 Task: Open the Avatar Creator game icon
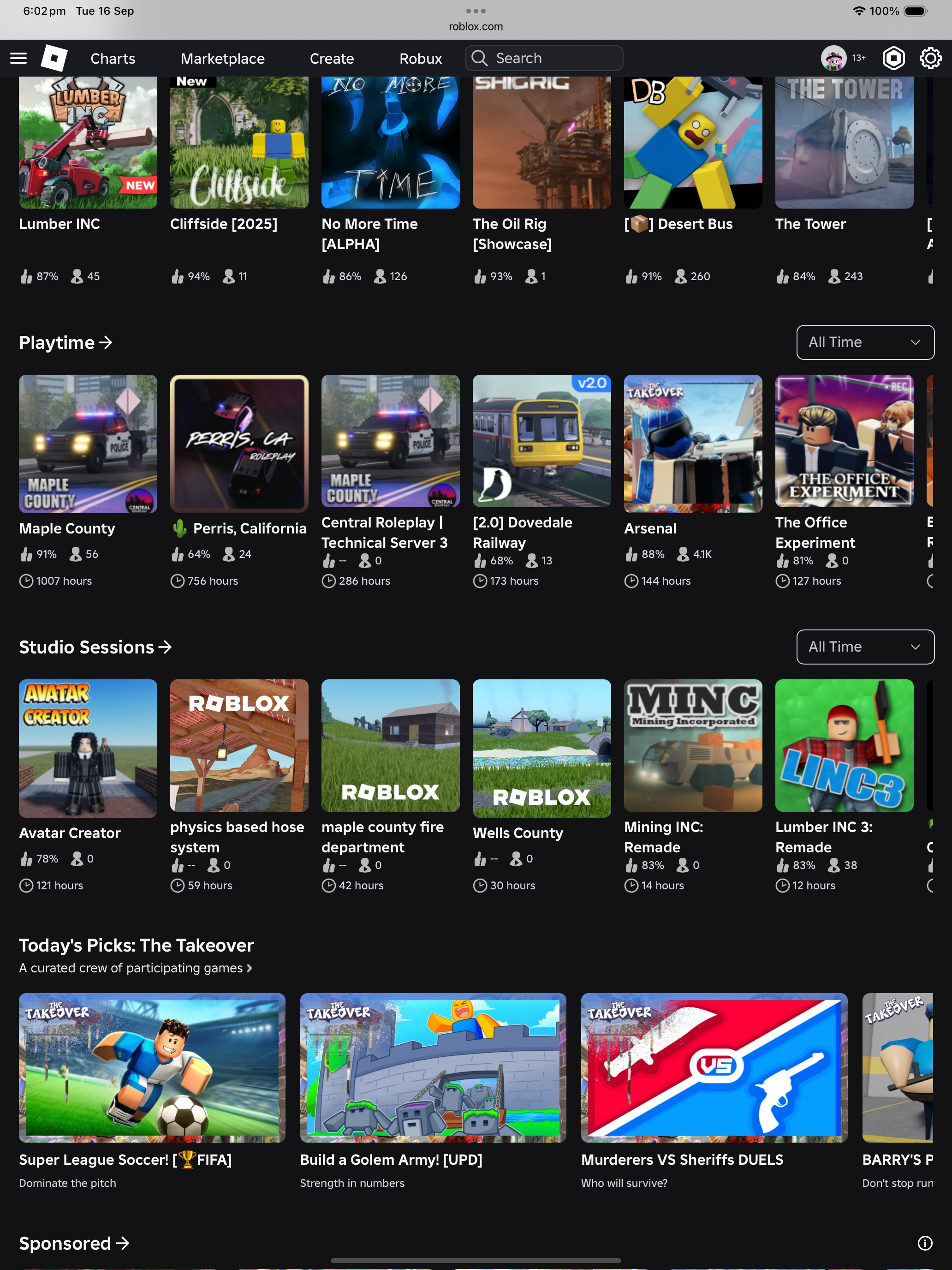click(x=88, y=748)
